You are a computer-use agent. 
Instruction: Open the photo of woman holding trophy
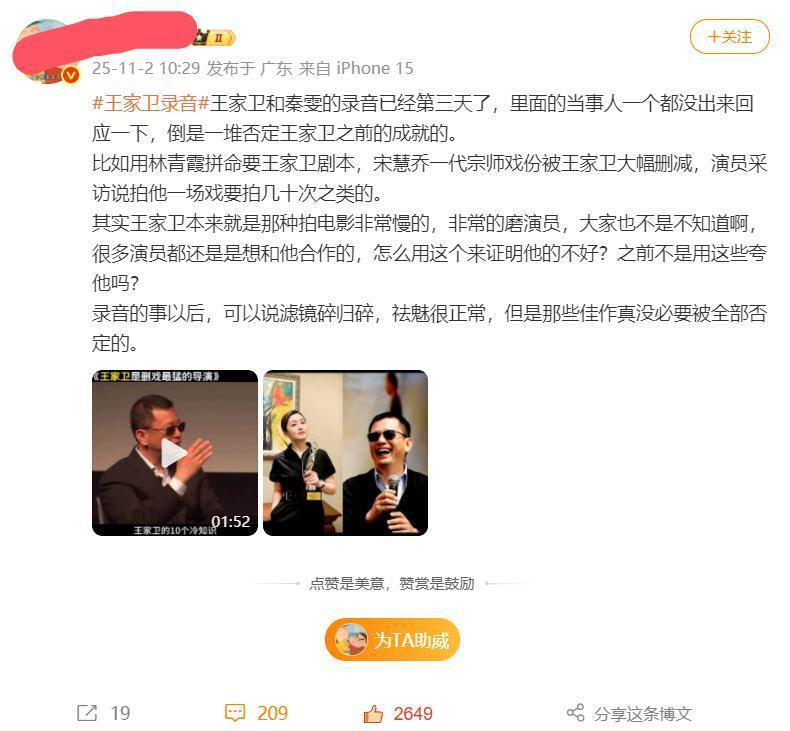(x=346, y=453)
